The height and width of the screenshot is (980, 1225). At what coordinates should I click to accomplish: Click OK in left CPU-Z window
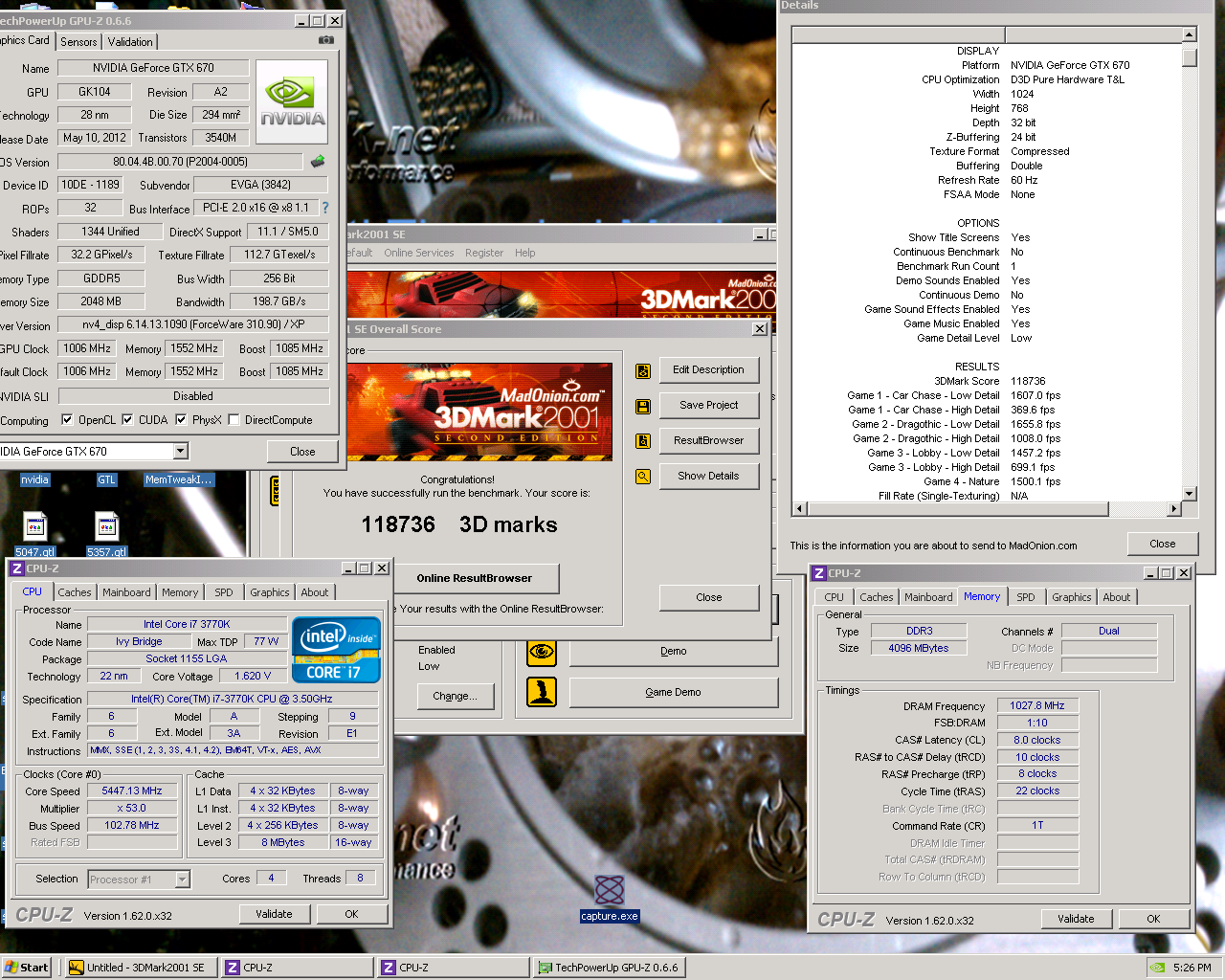point(351,914)
